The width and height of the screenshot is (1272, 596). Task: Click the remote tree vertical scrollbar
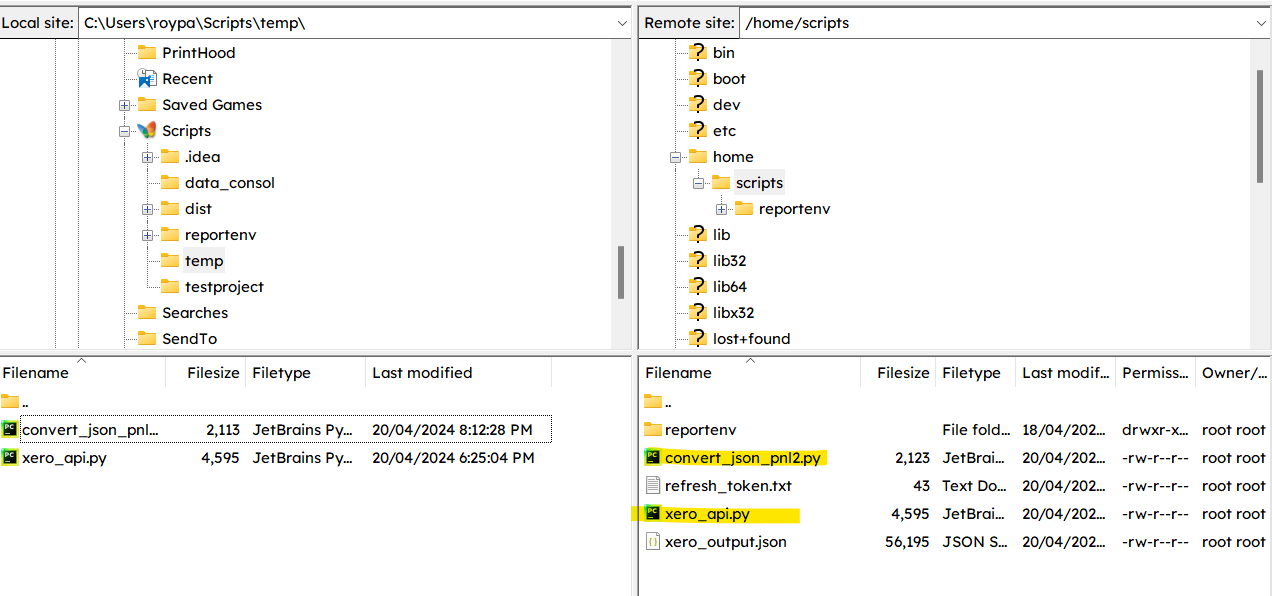(1259, 127)
